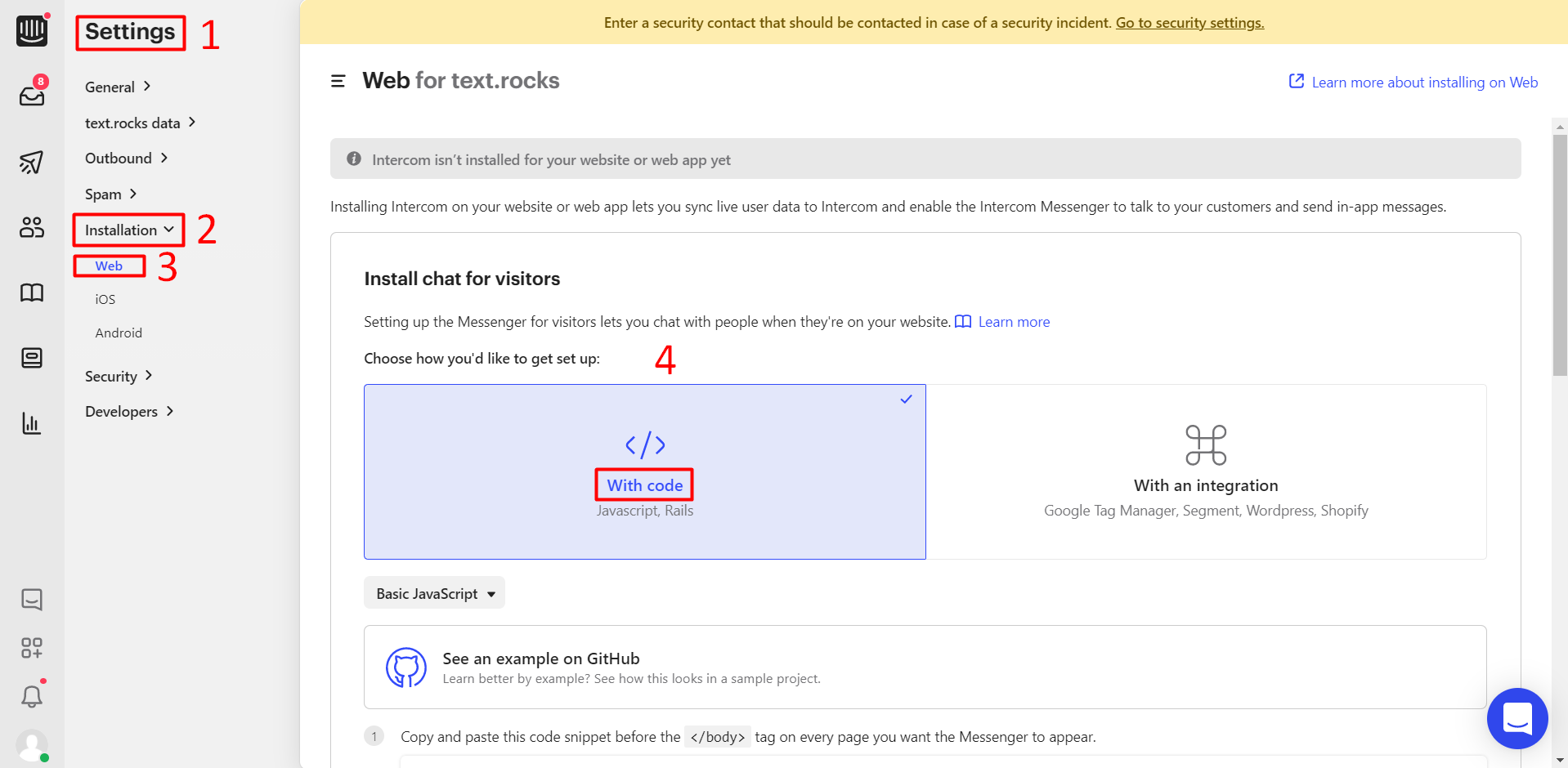The width and height of the screenshot is (1568, 768).
Task: Launch the Intercom Messenger chat bubble
Action: coord(1516,719)
